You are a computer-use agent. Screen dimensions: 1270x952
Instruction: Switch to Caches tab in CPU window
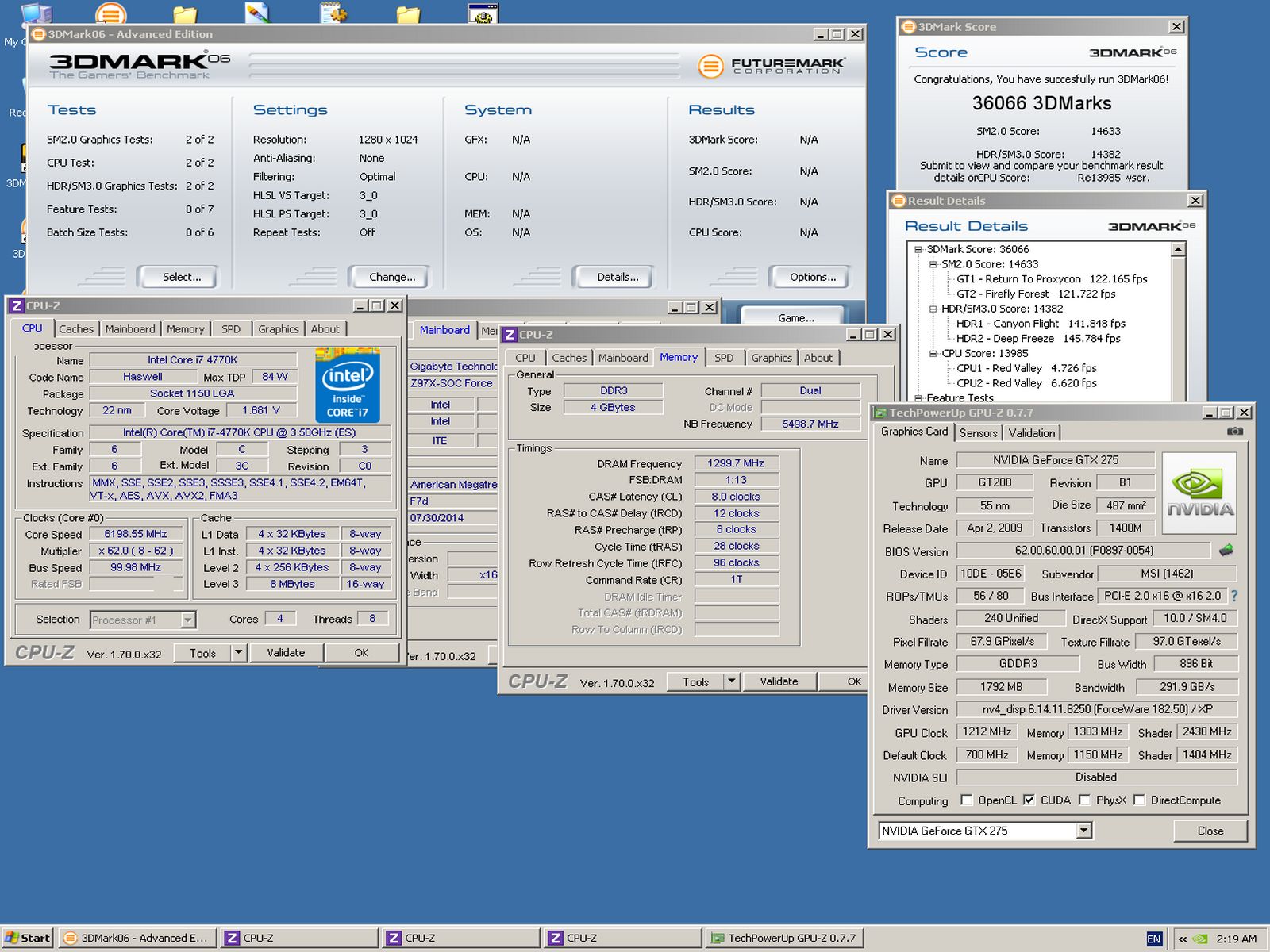tap(76, 329)
